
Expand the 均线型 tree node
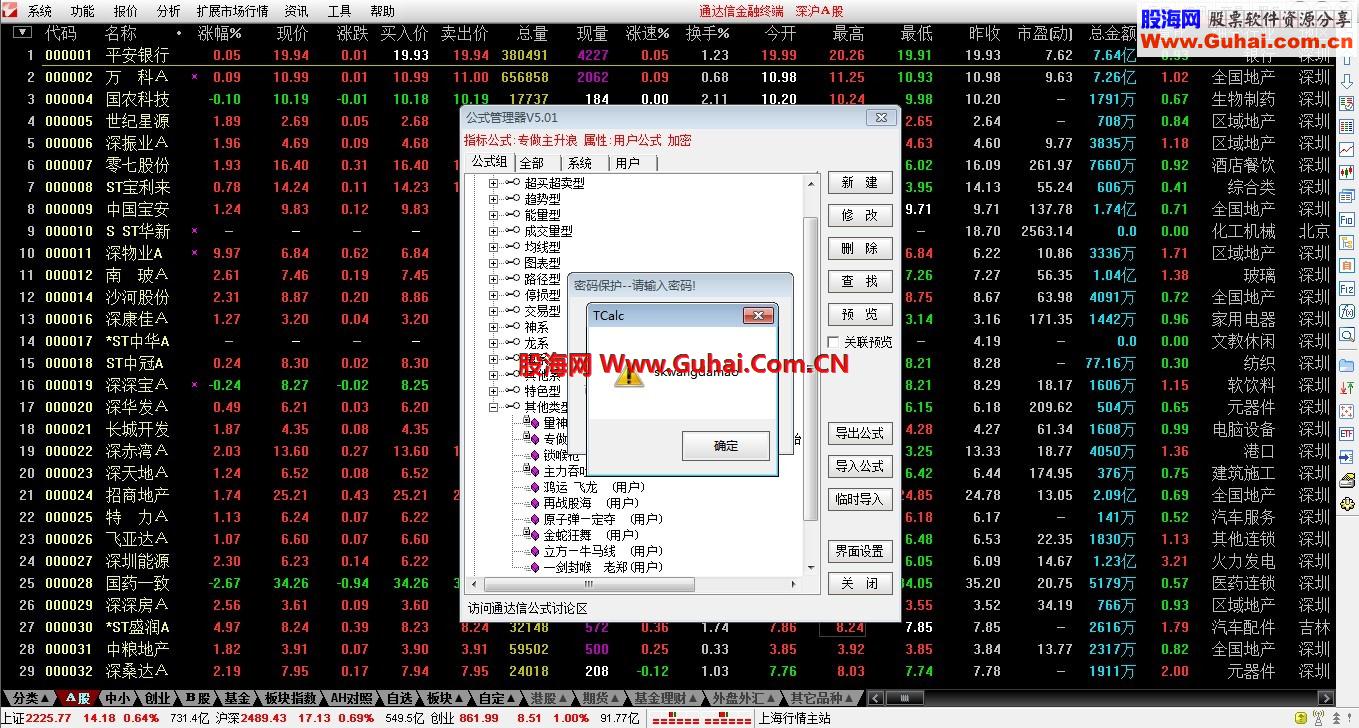(x=493, y=247)
